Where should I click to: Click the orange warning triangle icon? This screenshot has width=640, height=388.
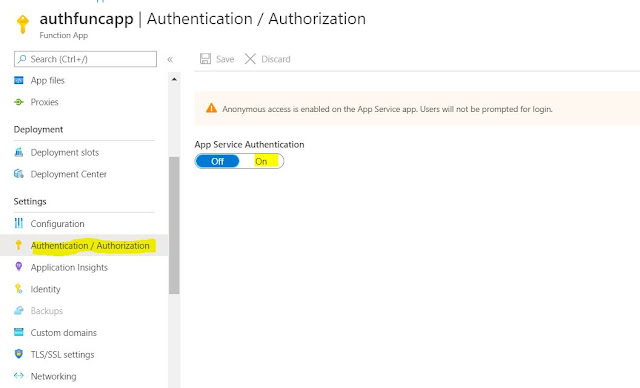211,108
